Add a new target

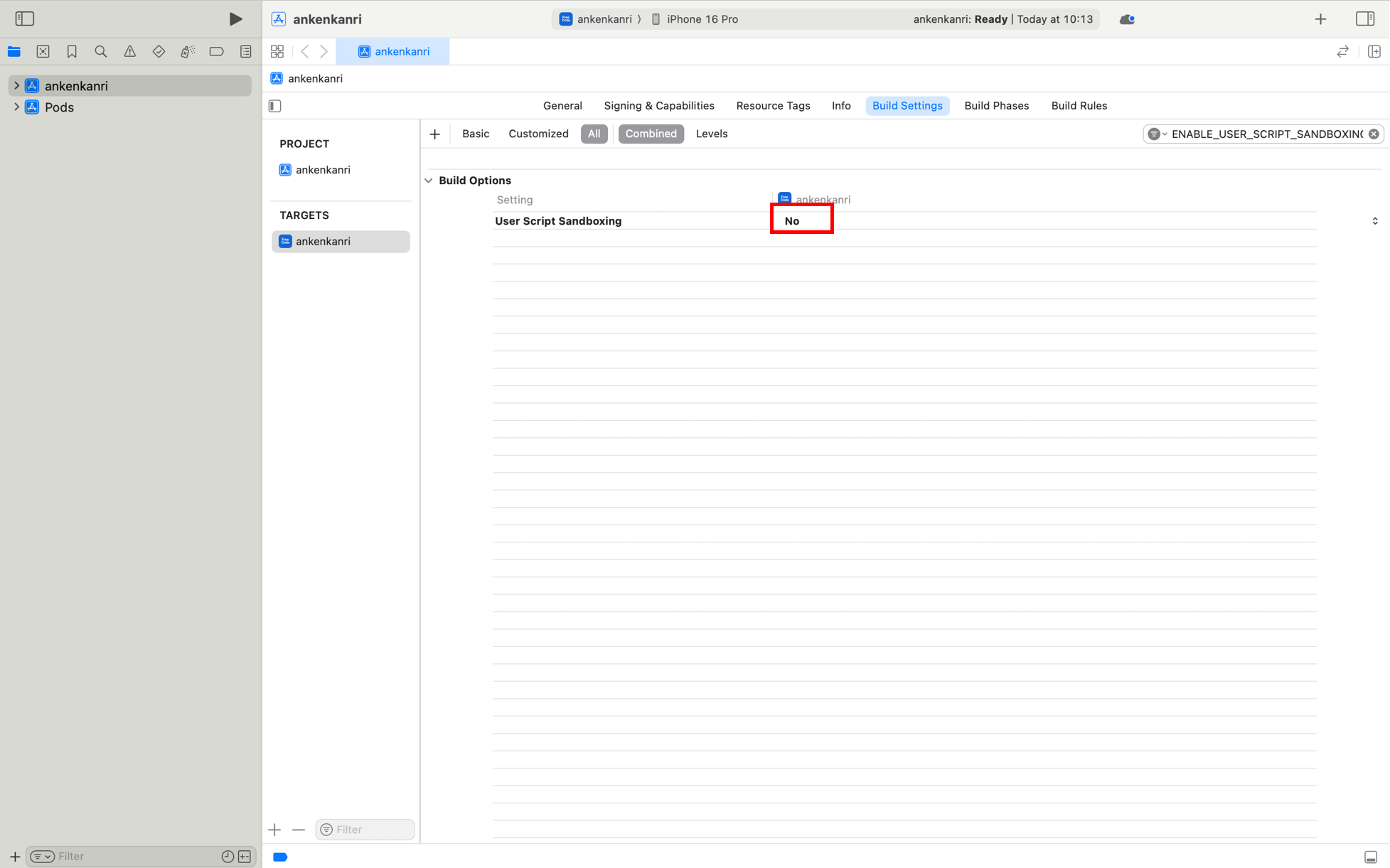click(274, 830)
